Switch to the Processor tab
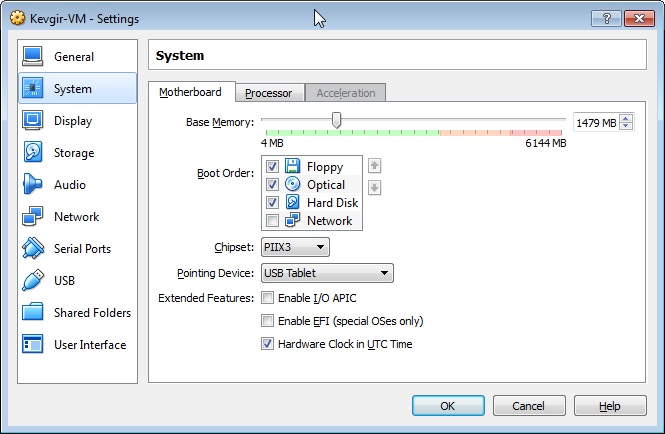The width and height of the screenshot is (665, 434). (268, 93)
